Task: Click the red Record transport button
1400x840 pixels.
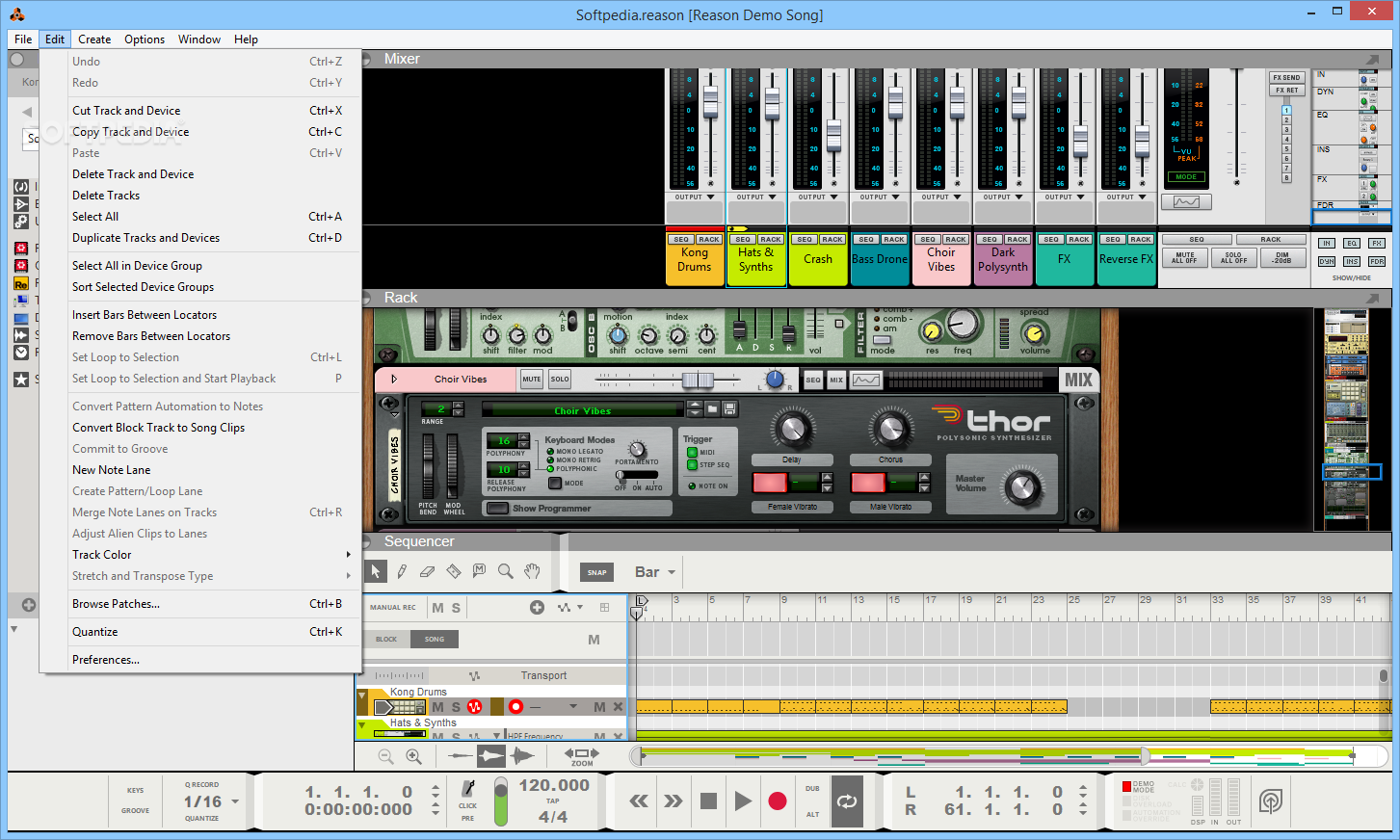Action: point(778,801)
